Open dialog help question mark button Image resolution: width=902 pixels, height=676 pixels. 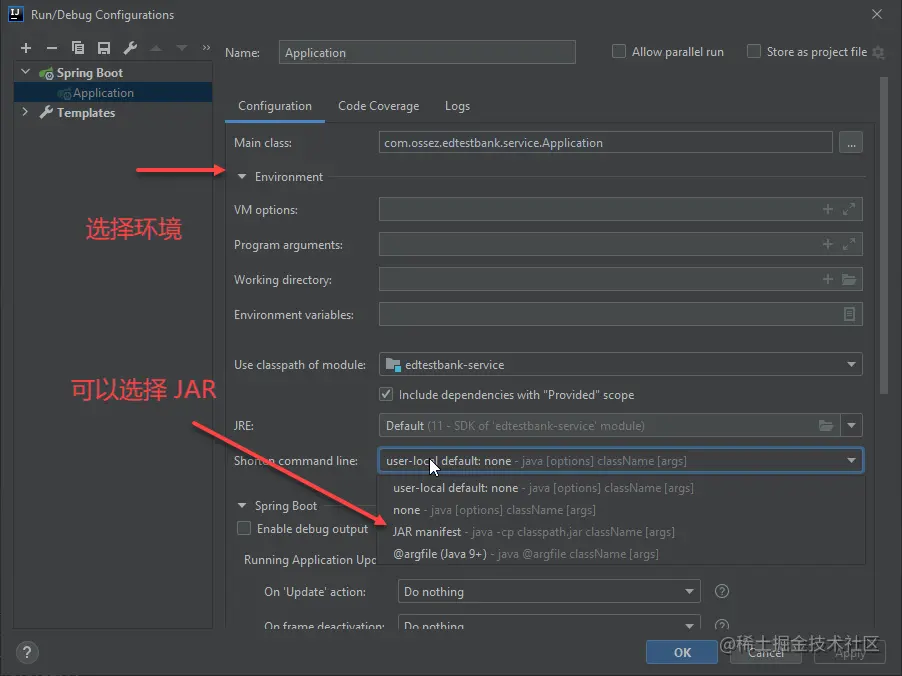coord(27,652)
